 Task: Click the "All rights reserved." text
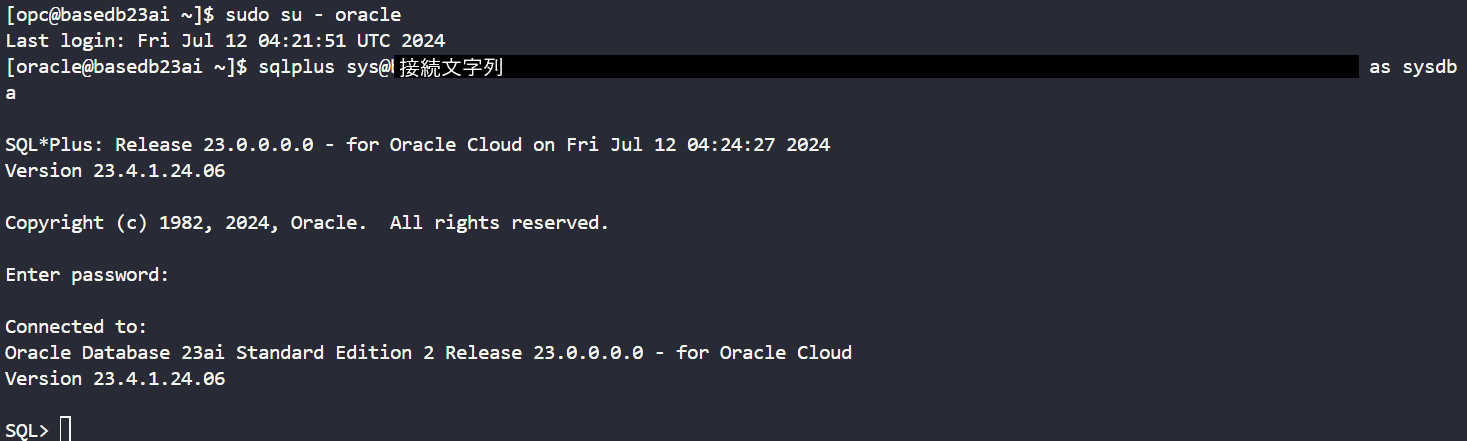(x=499, y=223)
